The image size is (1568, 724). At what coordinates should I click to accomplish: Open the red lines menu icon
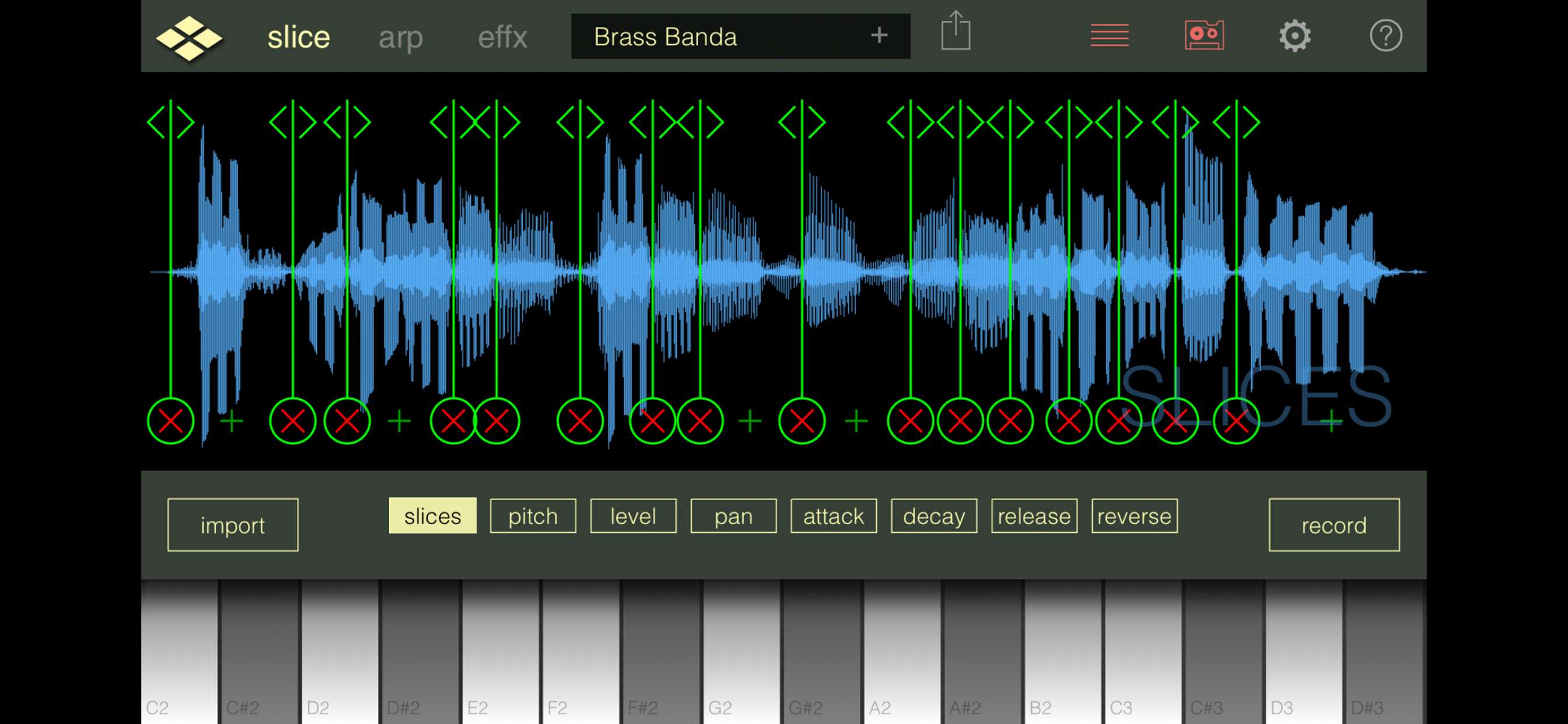[1109, 36]
